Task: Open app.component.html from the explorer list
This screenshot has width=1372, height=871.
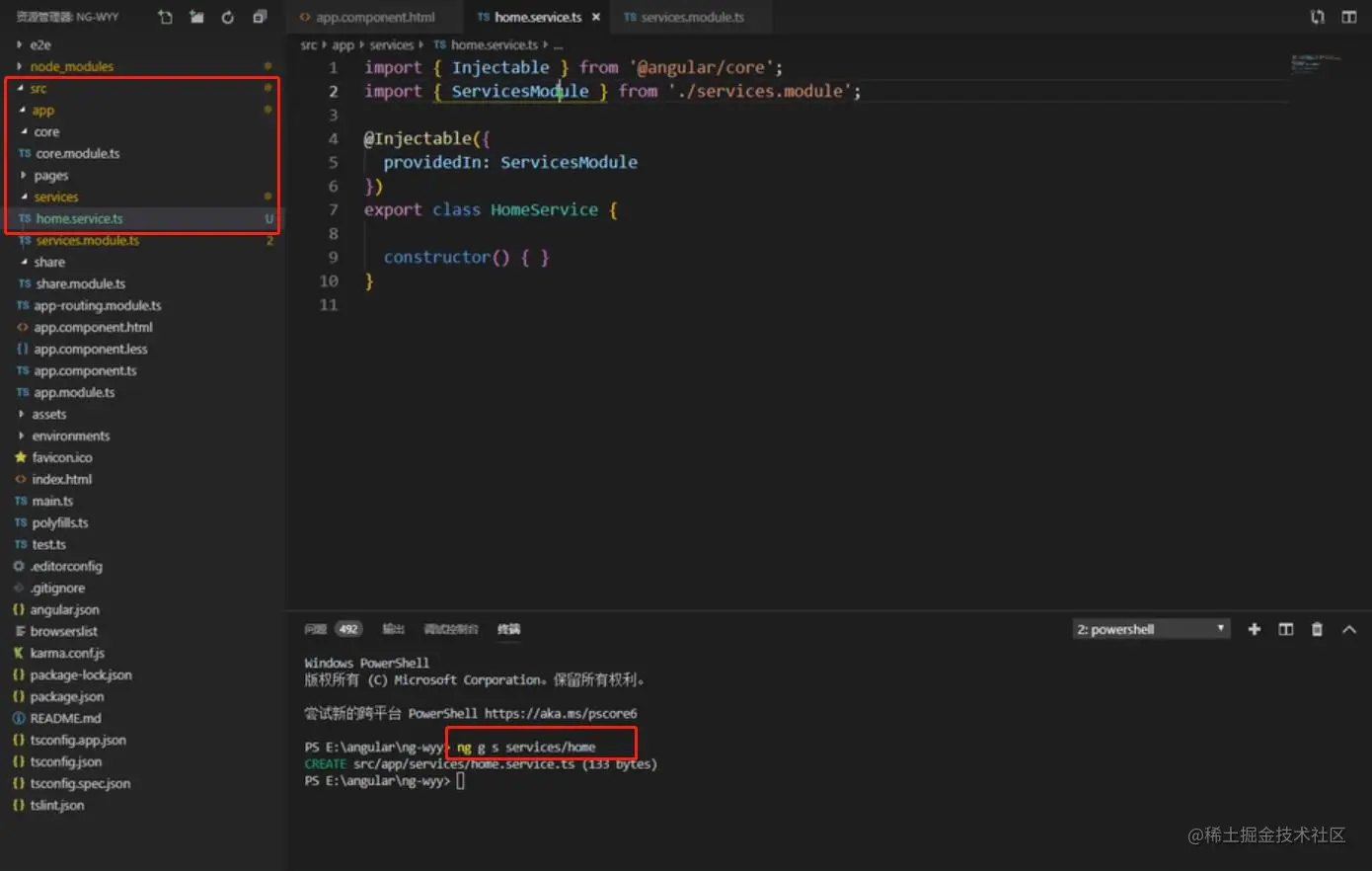Action: click(93, 327)
